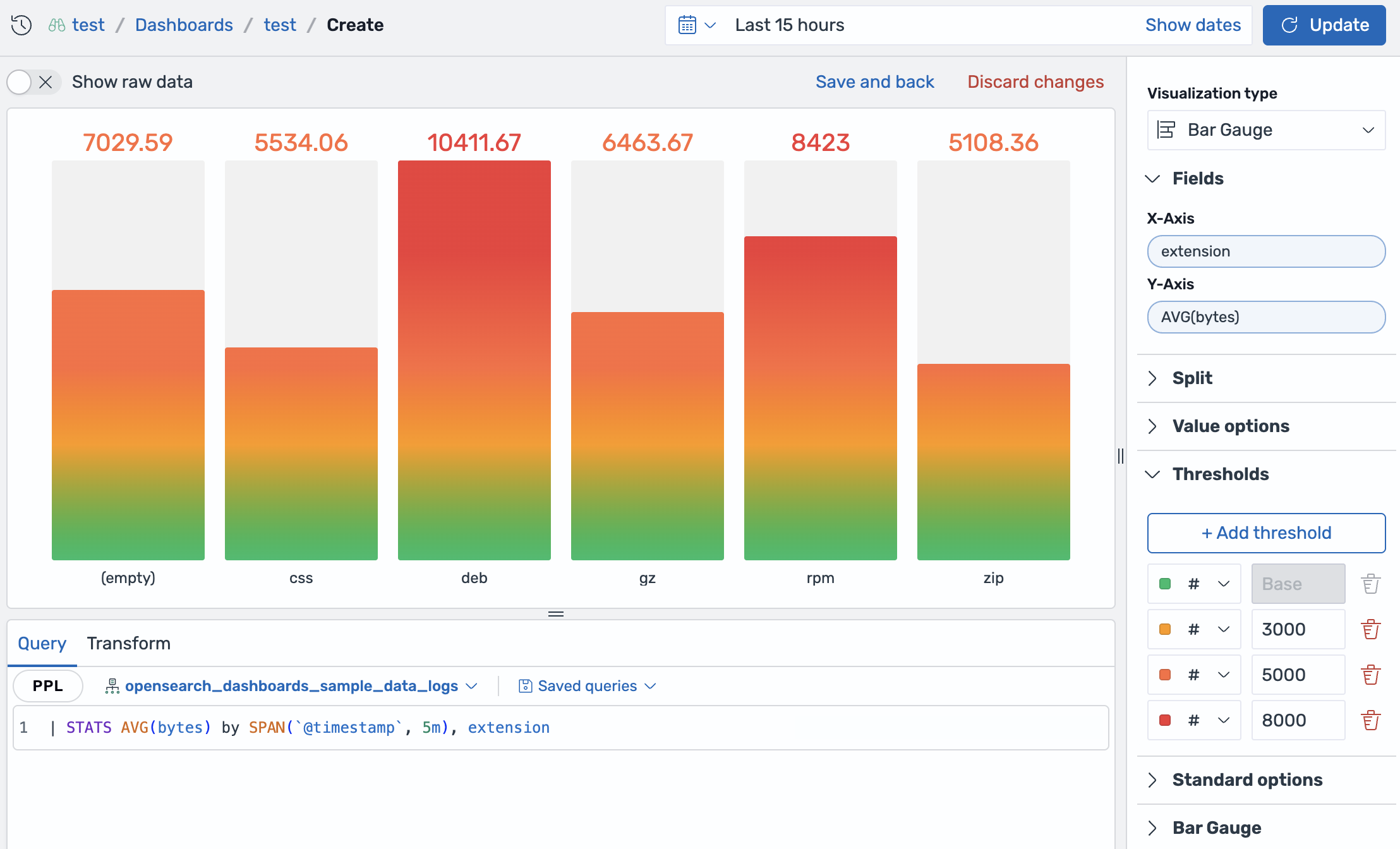
Task: Click the value 5108.36 above zip
Action: [994, 143]
